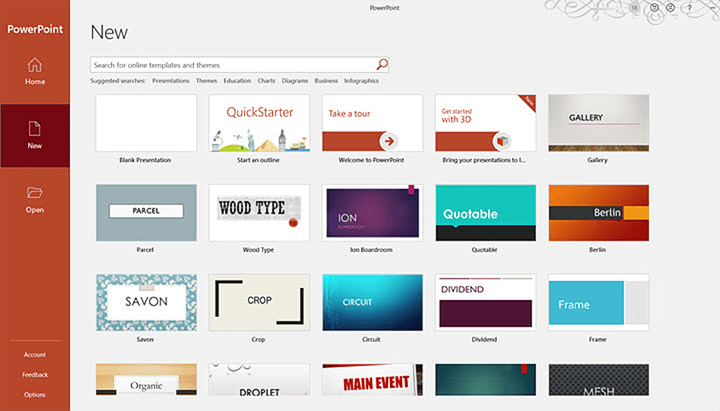The width and height of the screenshot is (720, 411).
Task: Open Help question mark icon
Action: click(689, 8)
